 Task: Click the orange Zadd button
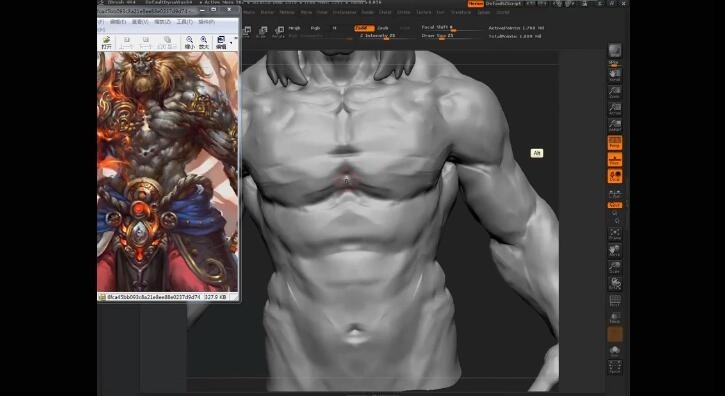point(364,28)
